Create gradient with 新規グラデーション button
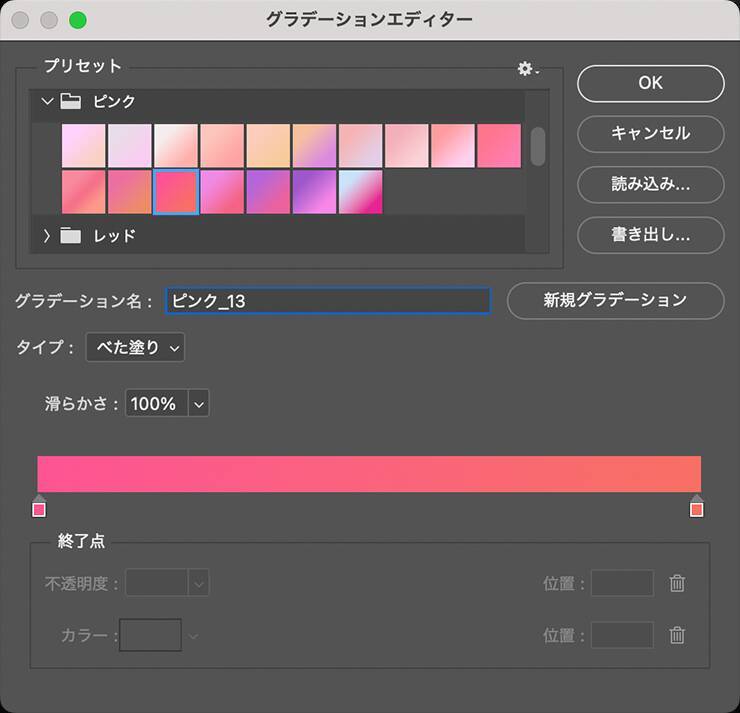The image size is (740, 713). [615, 300]
